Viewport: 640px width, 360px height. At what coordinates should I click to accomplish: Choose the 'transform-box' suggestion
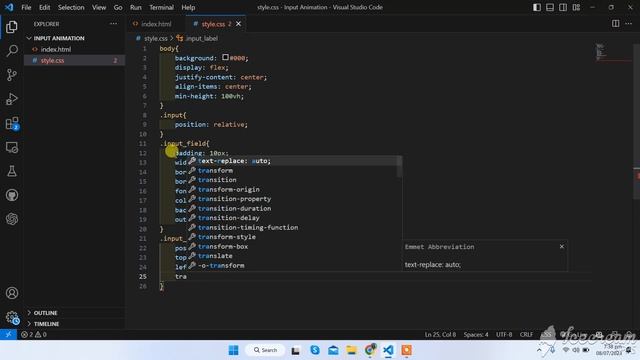coord(292,246)
